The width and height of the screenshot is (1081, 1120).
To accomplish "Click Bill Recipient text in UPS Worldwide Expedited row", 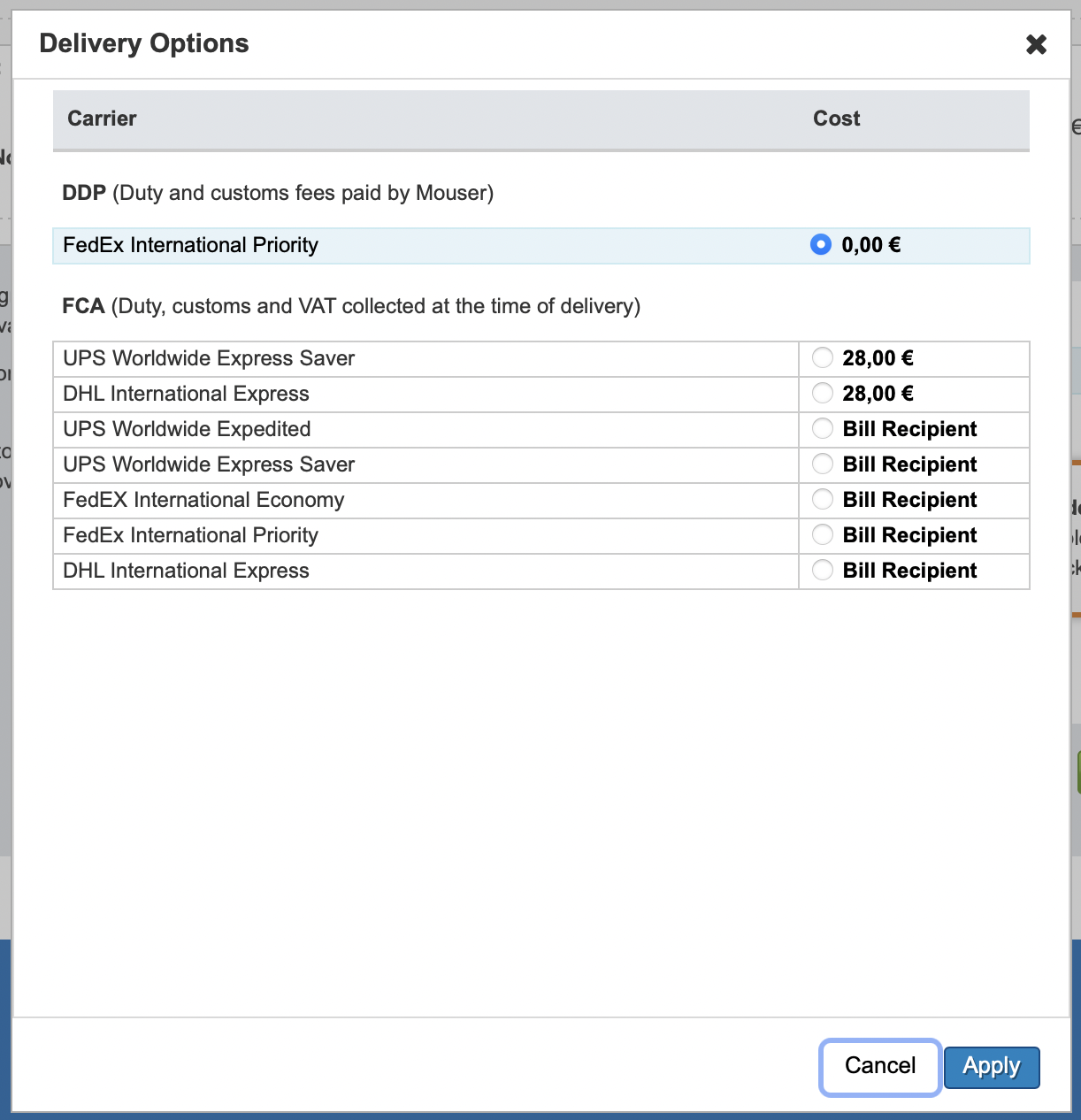I will (x=909, y=429).
